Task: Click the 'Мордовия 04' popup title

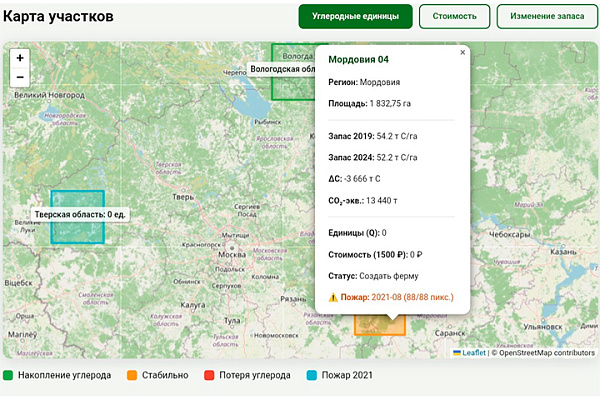Action: [359, 60]
